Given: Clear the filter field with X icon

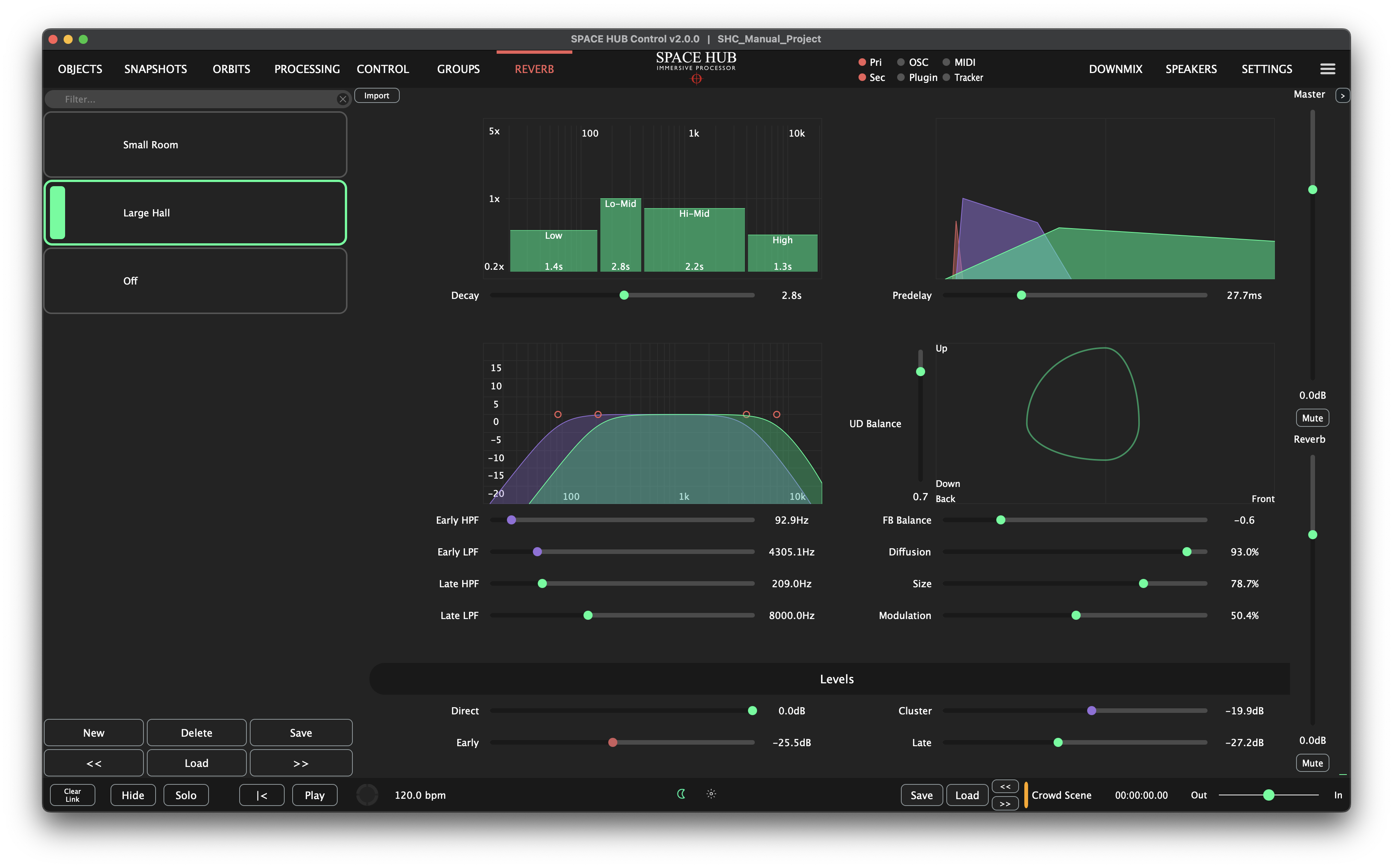Looking at the screenshot, I should (343, 99).
